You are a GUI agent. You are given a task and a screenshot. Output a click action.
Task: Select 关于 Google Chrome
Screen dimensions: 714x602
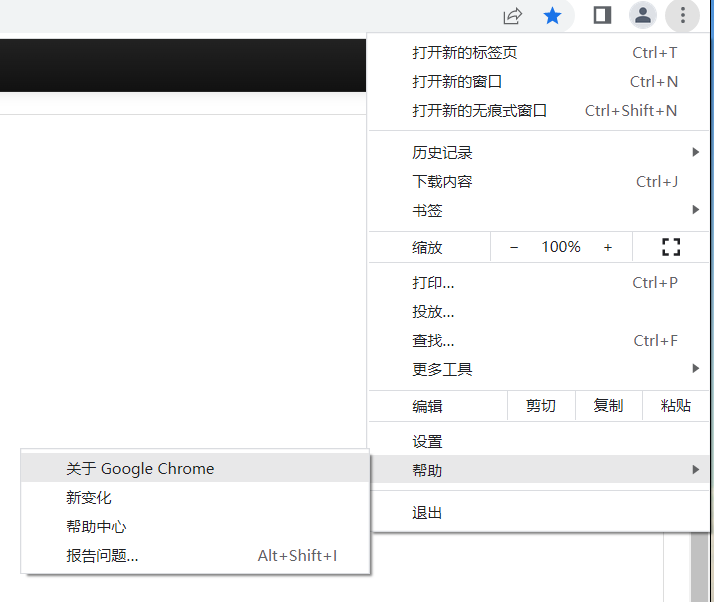[x=140, y=468]
